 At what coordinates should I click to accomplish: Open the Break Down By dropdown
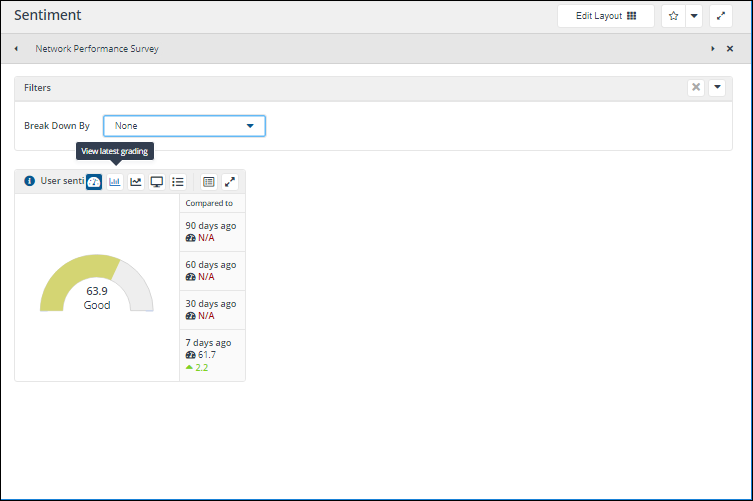point(184,126)
